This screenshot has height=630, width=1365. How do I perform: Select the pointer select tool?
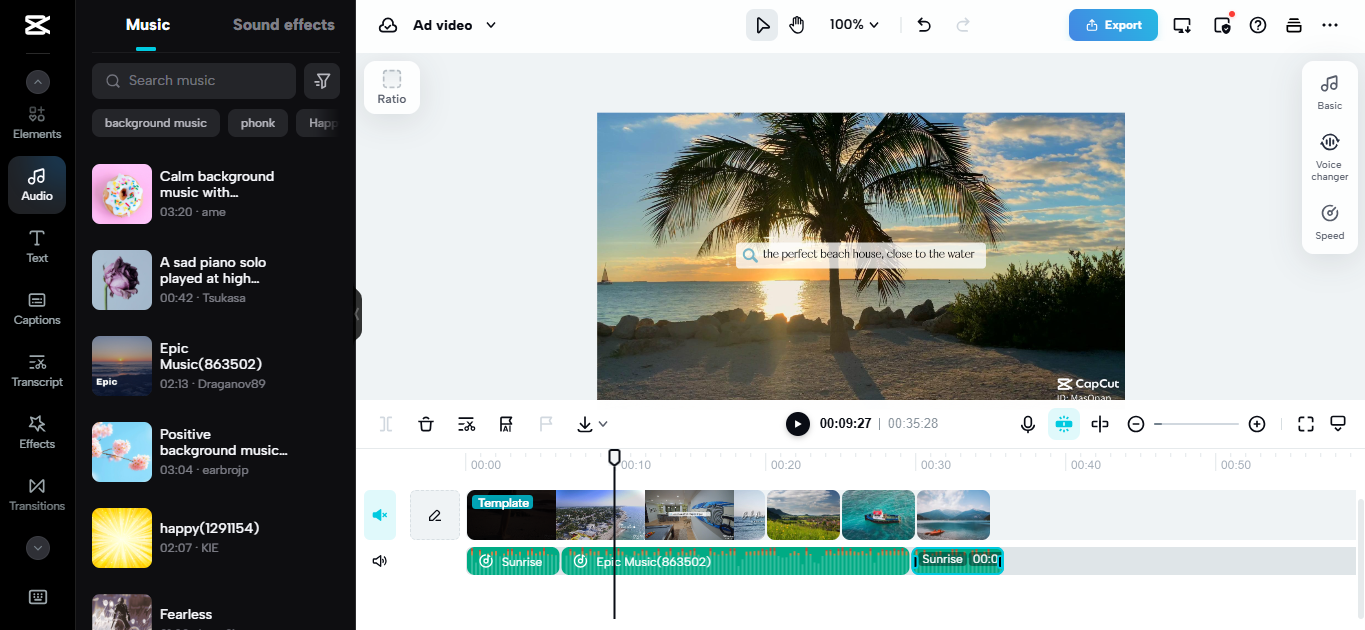[762, 25]
